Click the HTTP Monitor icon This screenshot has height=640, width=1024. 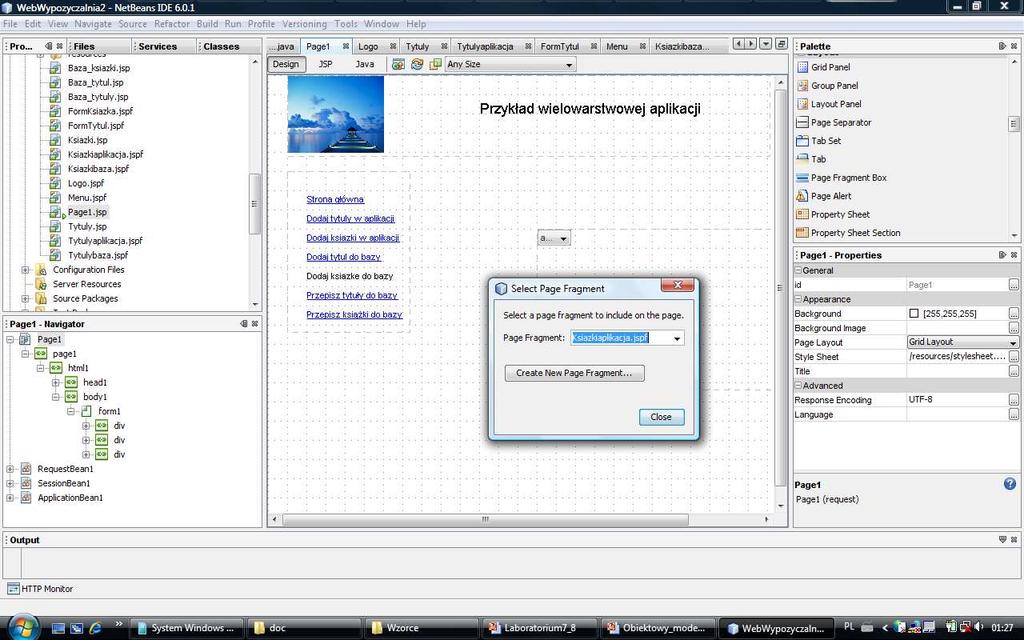click(13, 588)
